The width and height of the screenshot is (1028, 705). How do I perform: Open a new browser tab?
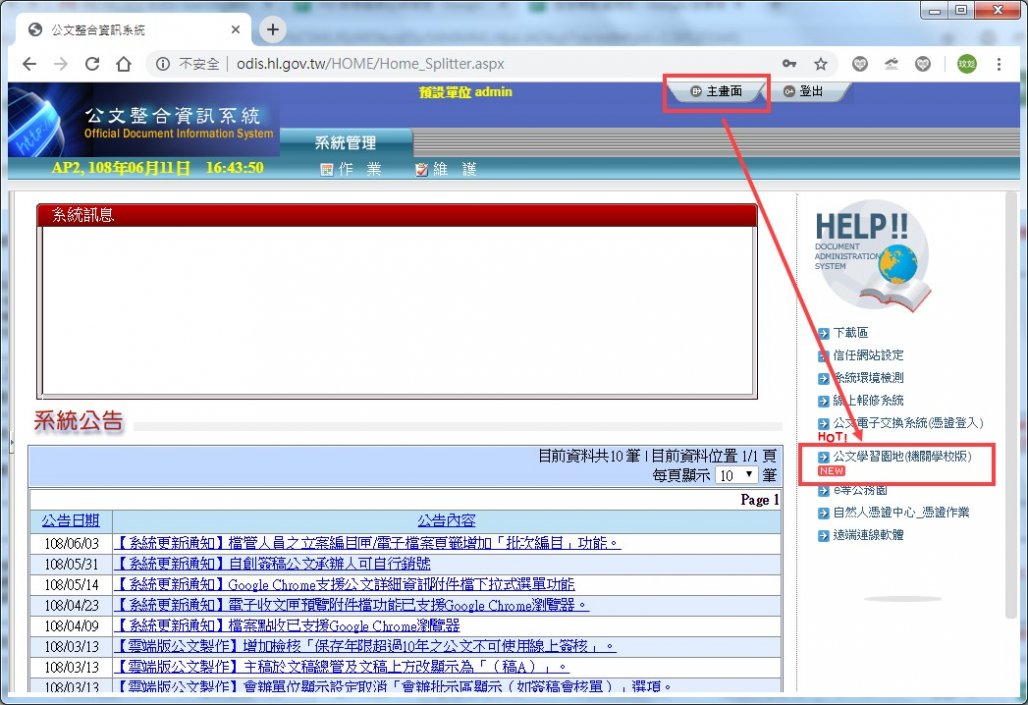tap(272, 29)
